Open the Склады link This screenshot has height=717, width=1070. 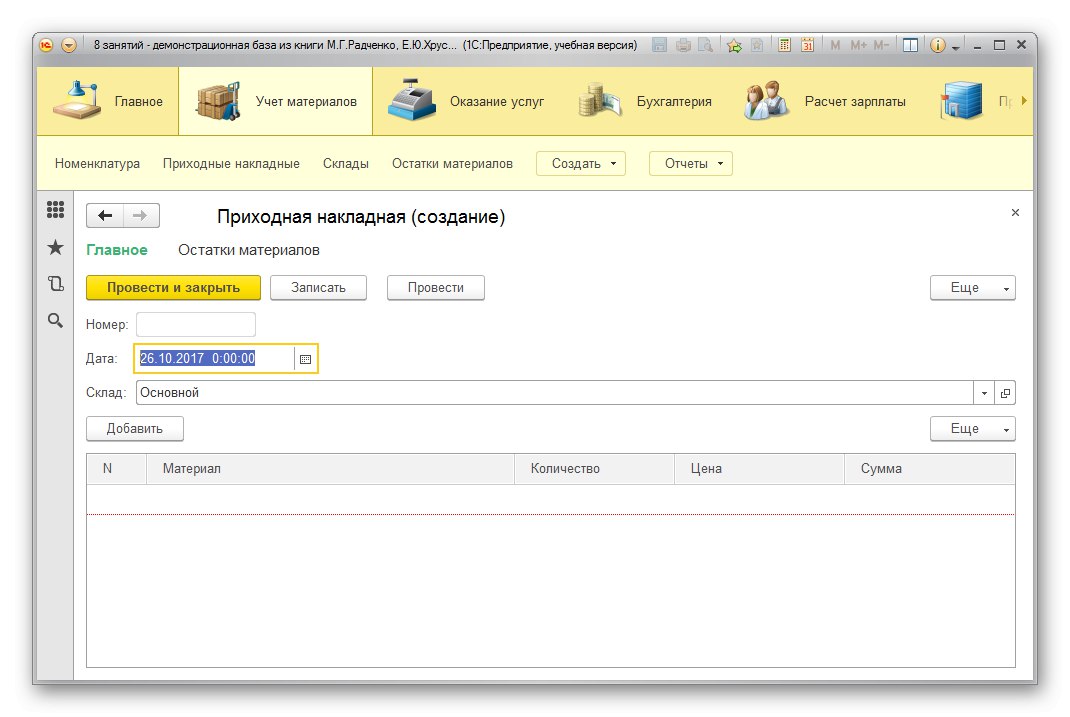pos(345,164)
